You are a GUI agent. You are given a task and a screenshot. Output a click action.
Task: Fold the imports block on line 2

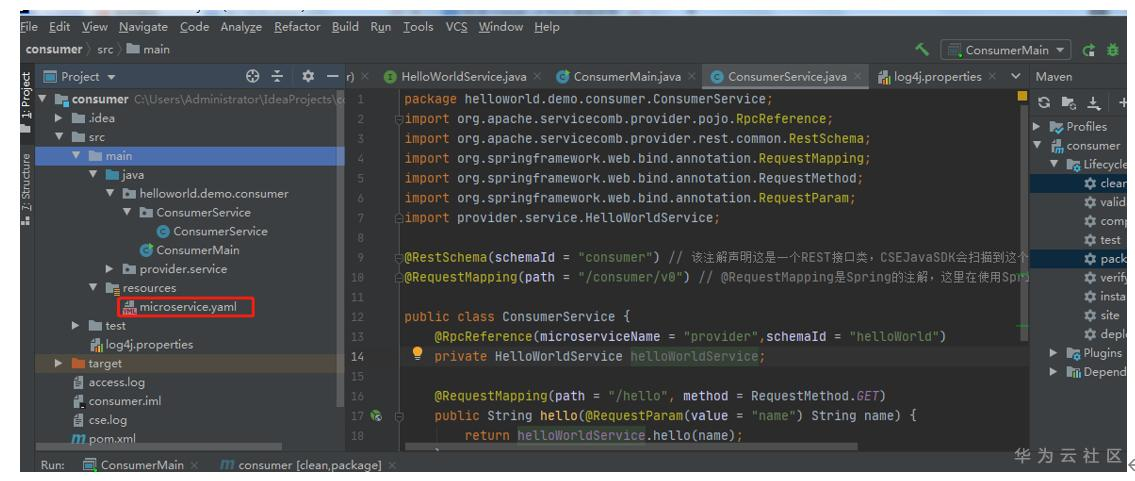click(x=398, y=119)
